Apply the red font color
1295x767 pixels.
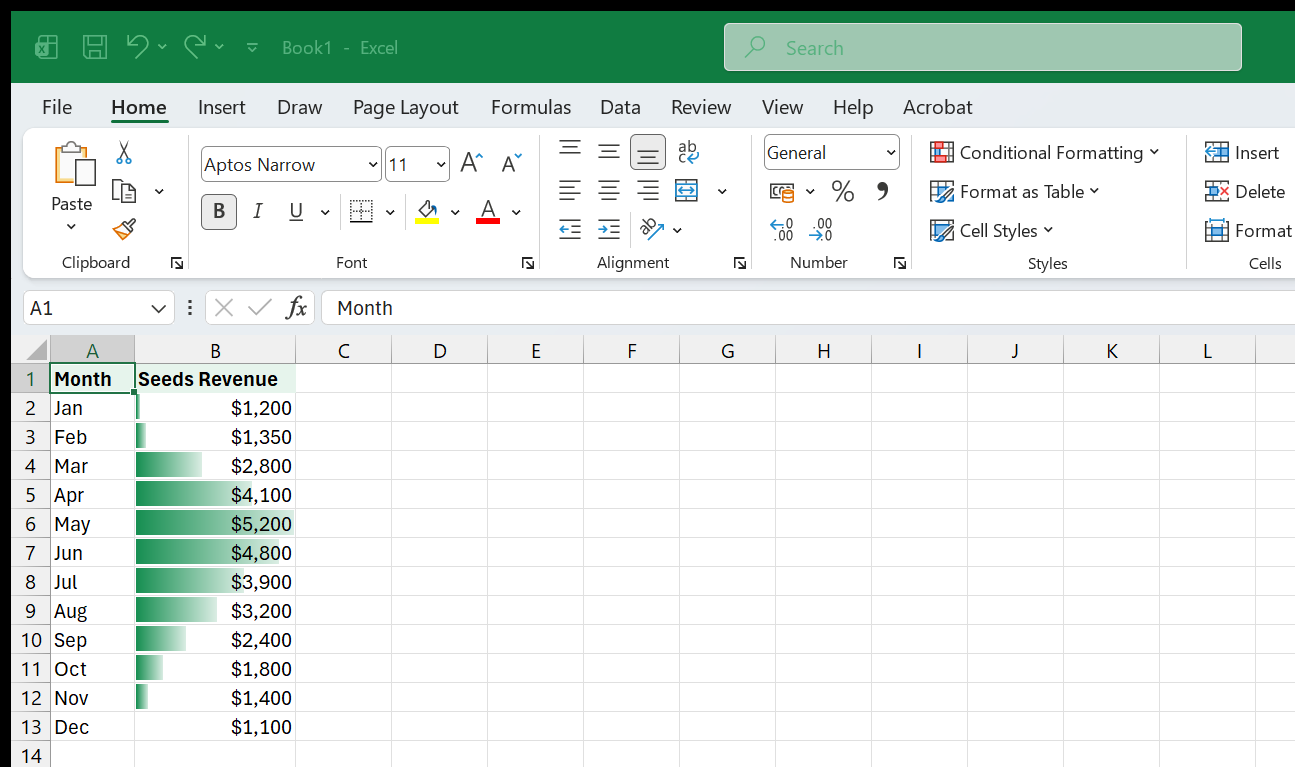(x=488, y=212)
